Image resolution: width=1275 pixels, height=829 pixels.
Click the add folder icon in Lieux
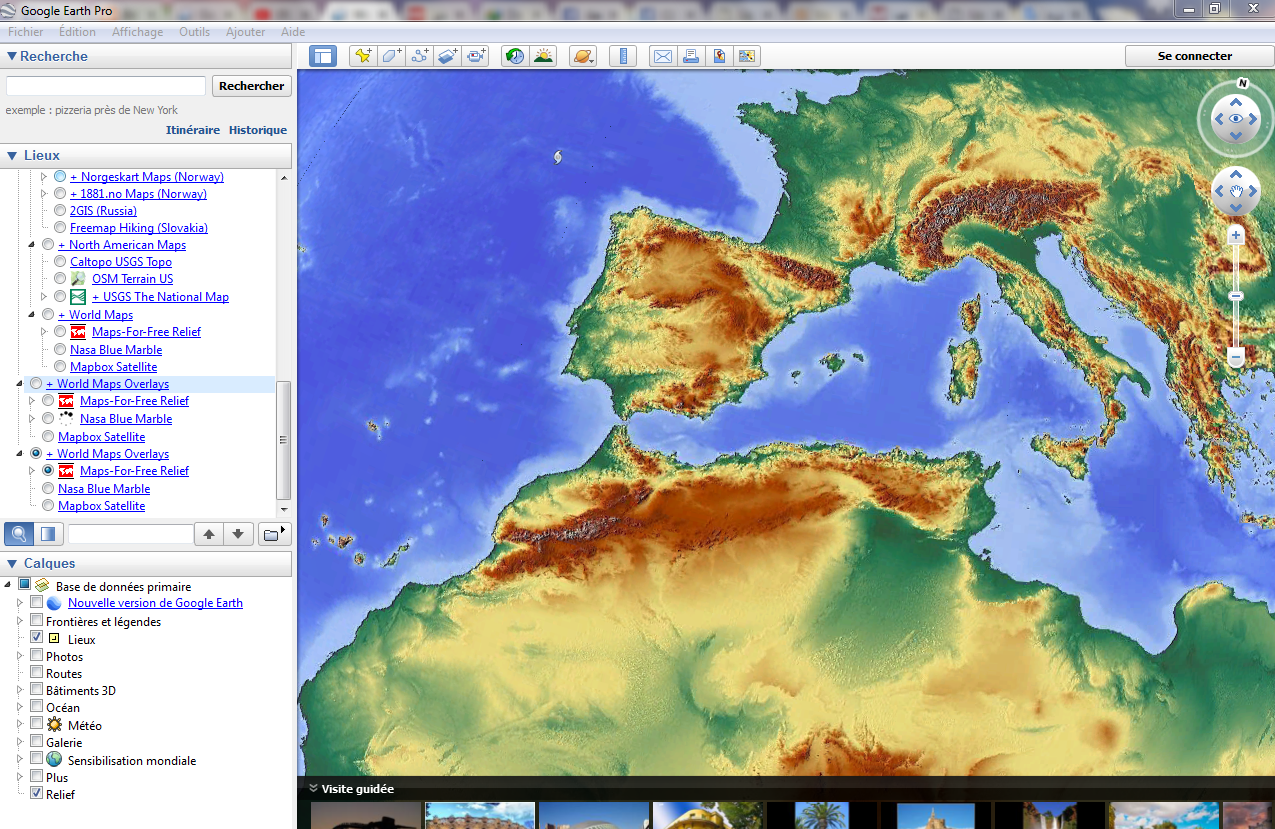click(x=273, y=534)
